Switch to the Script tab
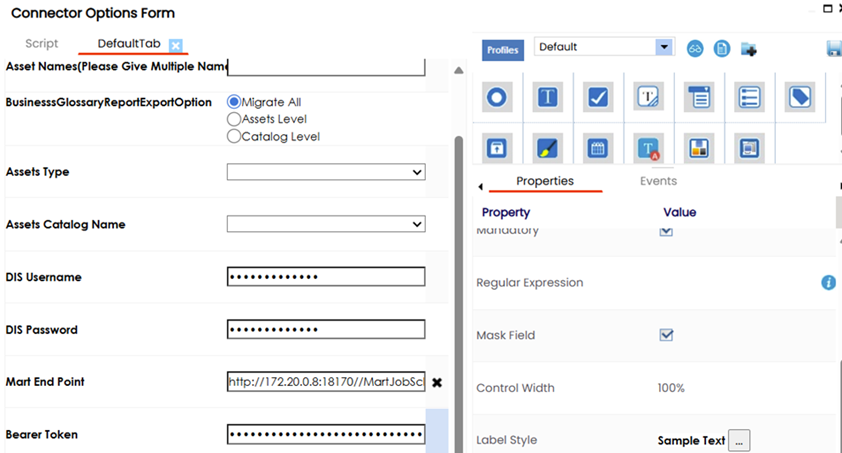This screenshot has width=842, height=453. [x=42, y=44]
